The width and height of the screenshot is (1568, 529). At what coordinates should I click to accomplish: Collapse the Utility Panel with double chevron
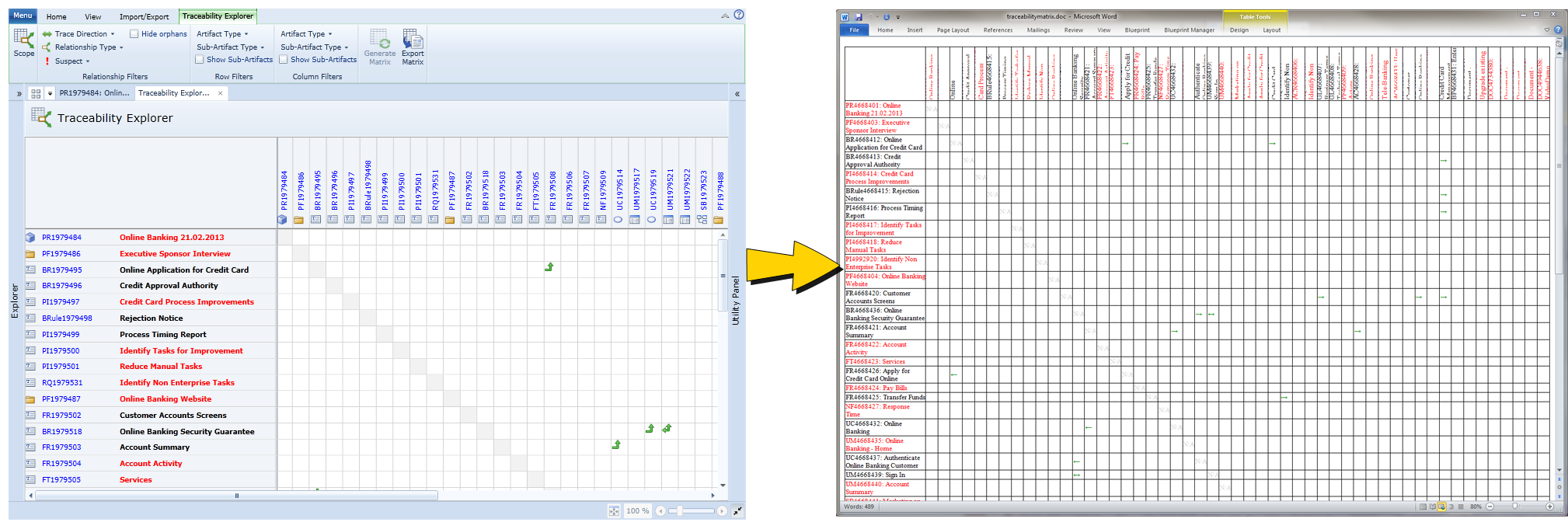737,93
